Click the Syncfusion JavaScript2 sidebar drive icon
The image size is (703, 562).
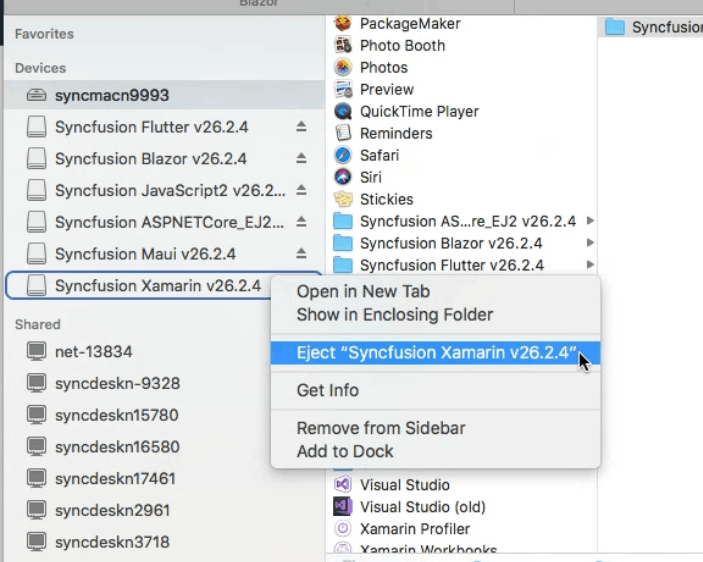click(36, 190)
